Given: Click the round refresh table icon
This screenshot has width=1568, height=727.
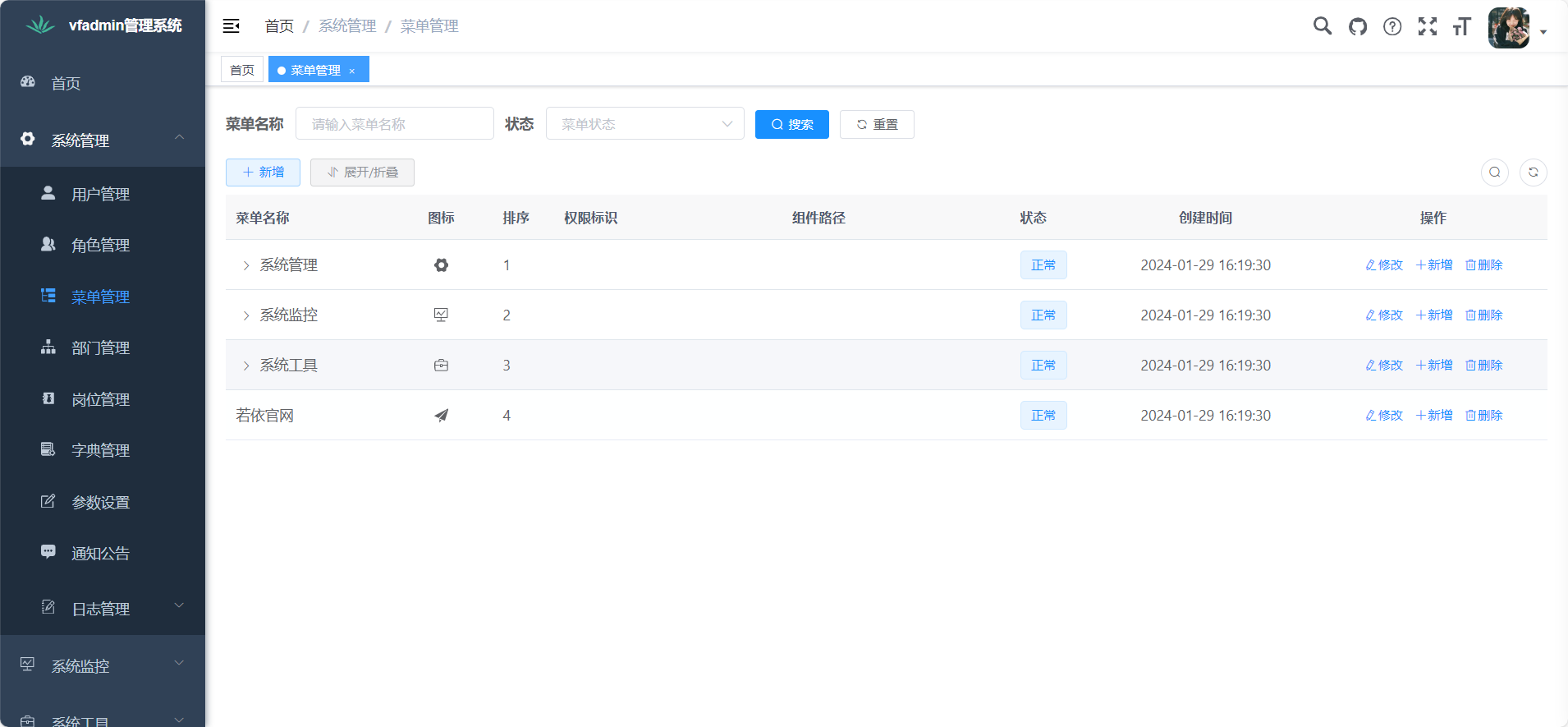Looking at the screenshot, I should tap(1533, 173).
